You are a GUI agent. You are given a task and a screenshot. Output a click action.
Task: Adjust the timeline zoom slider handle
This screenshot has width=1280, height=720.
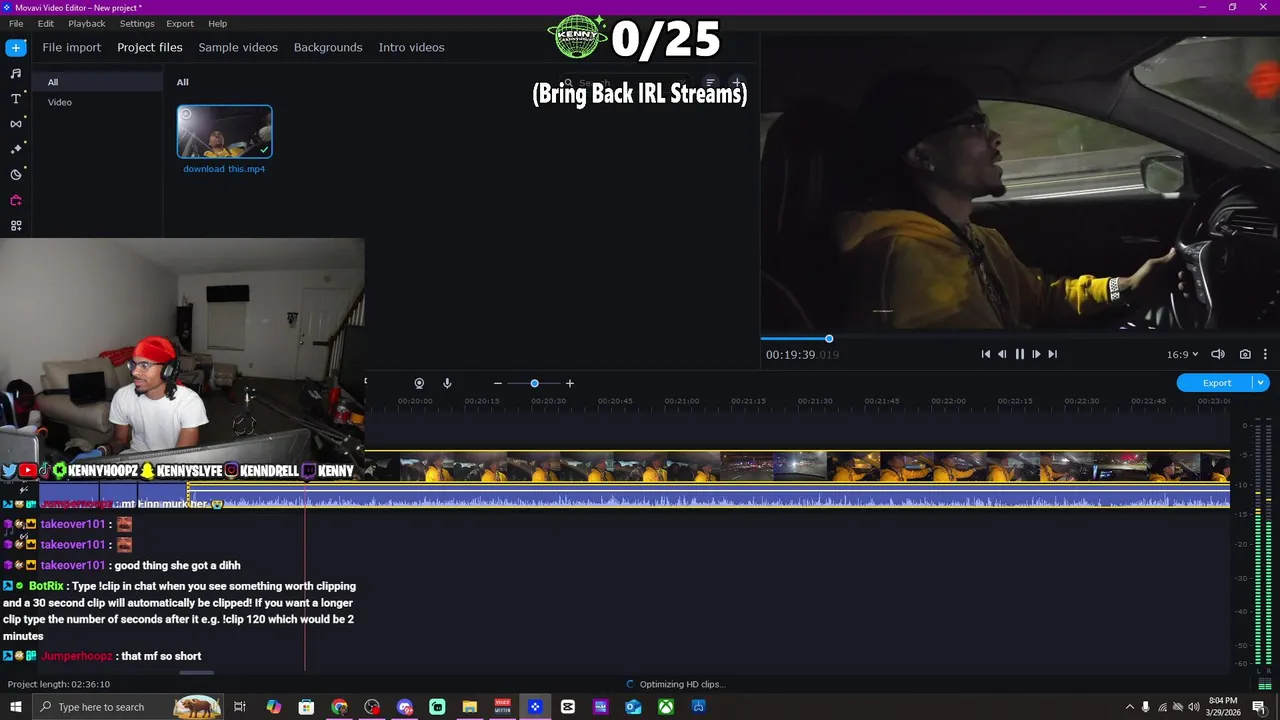click(534, 383)
